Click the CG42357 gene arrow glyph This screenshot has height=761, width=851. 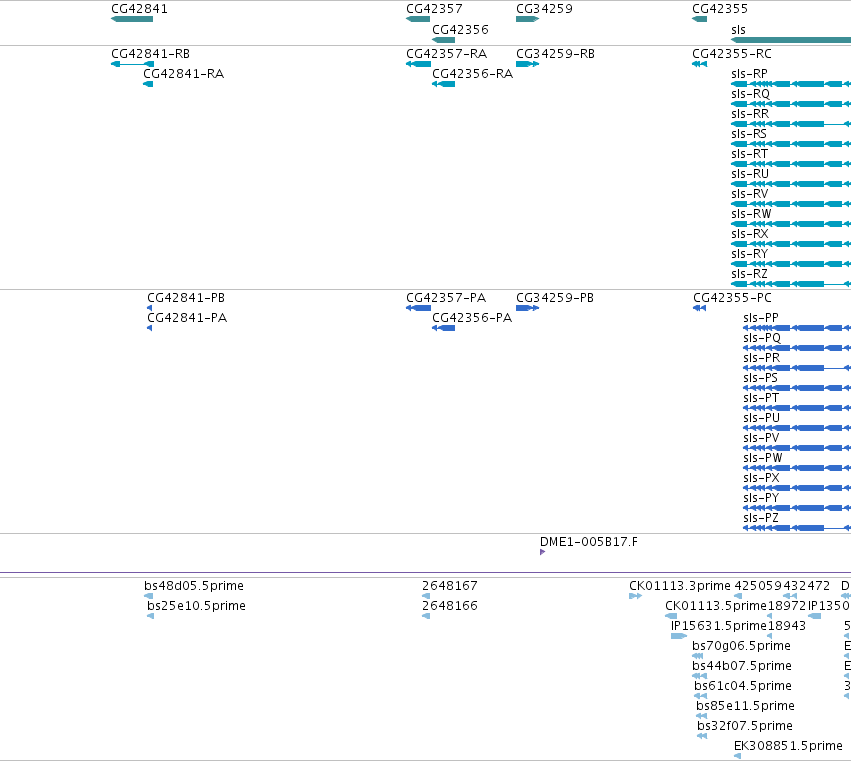pyautogui.click(x=418, y=19)
